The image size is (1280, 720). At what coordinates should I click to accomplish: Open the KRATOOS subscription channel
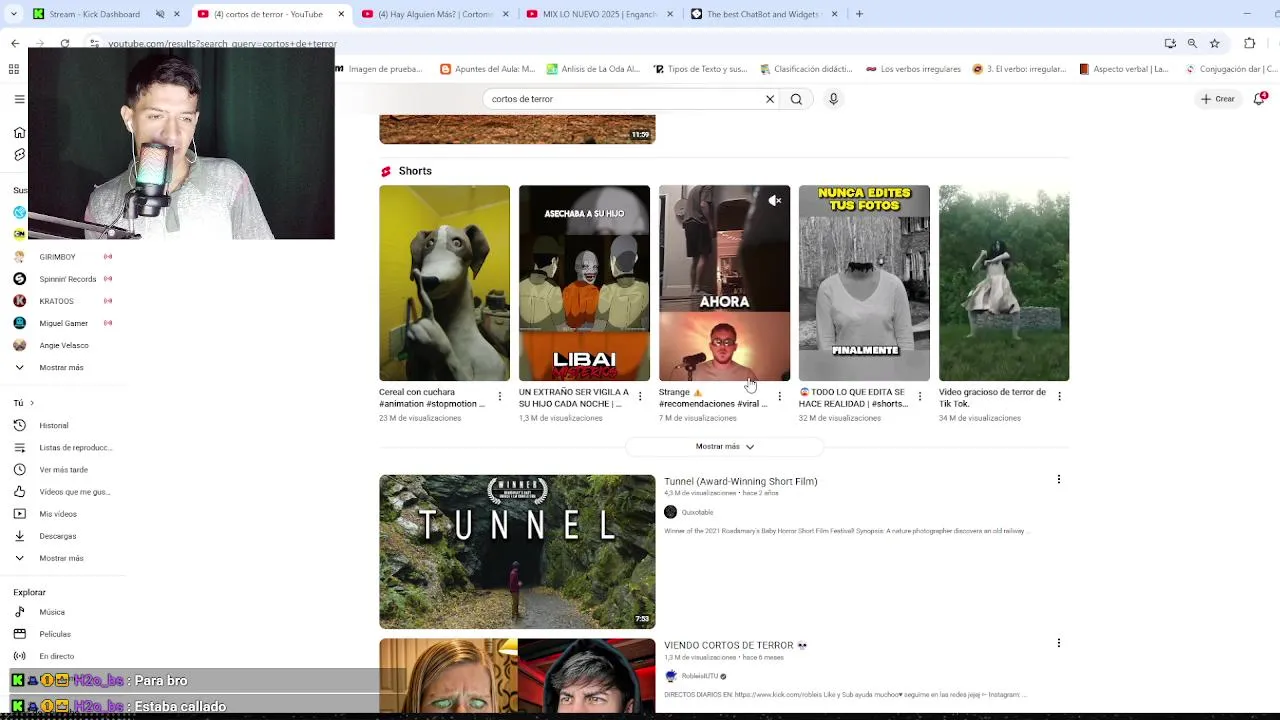pyautogui.click(x=57, y=301)
